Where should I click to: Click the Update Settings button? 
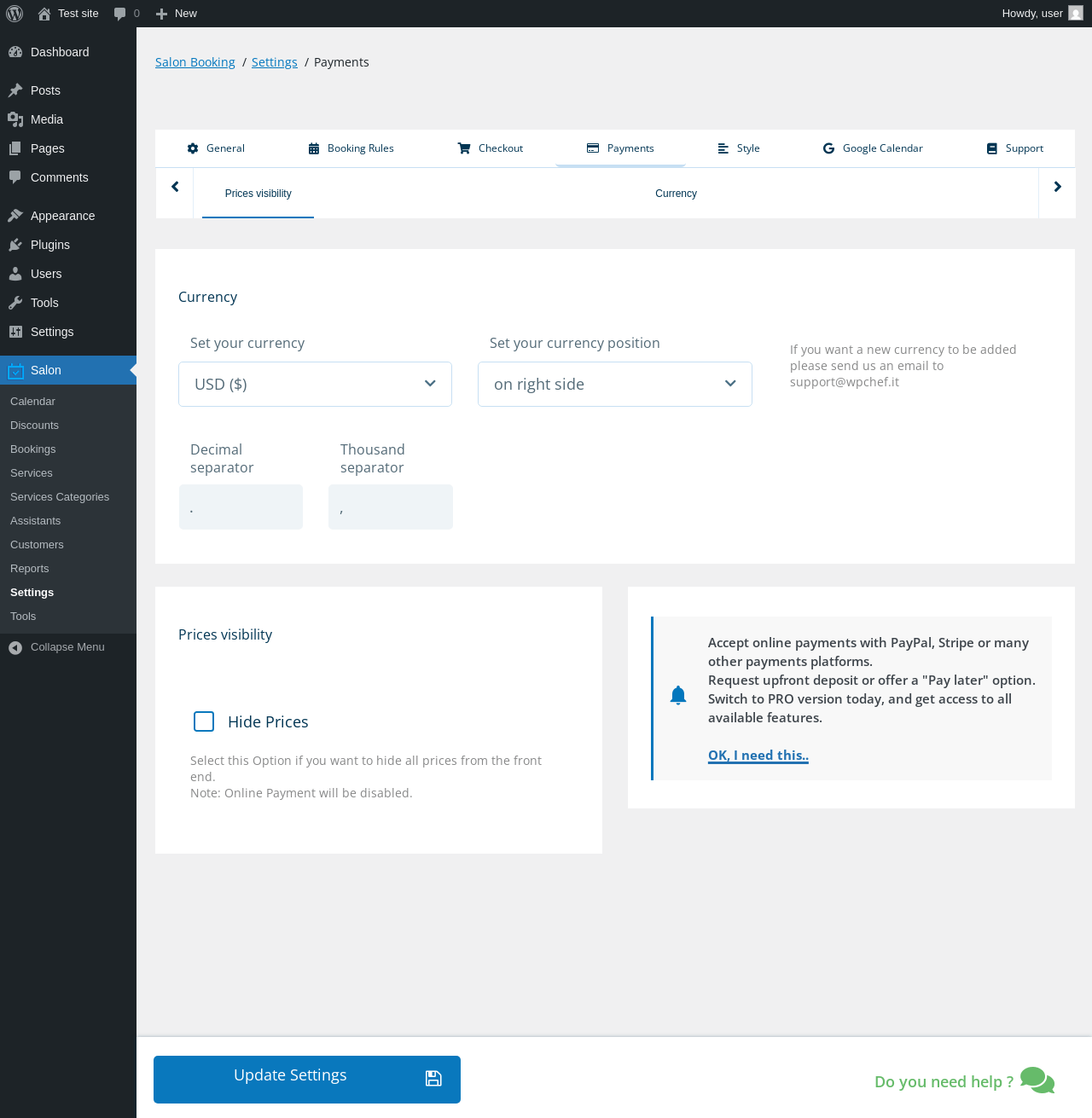point(307,1080)
